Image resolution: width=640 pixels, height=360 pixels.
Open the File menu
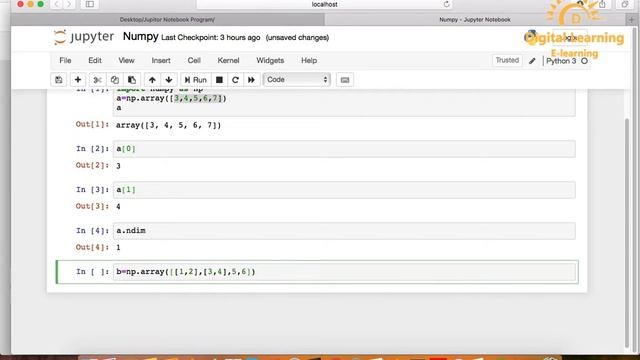(65, 60)
